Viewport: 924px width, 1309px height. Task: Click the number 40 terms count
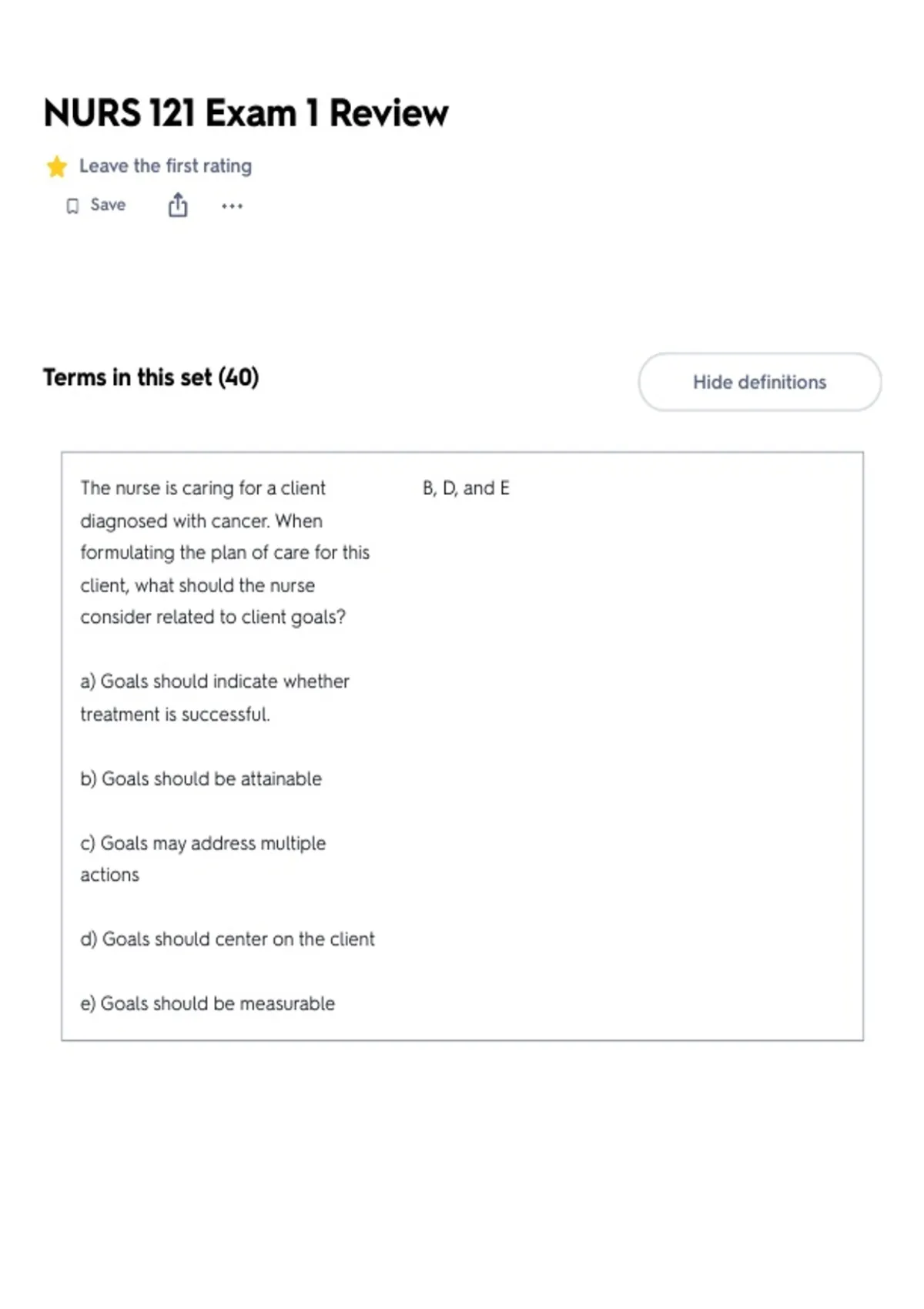coord(239,377)
